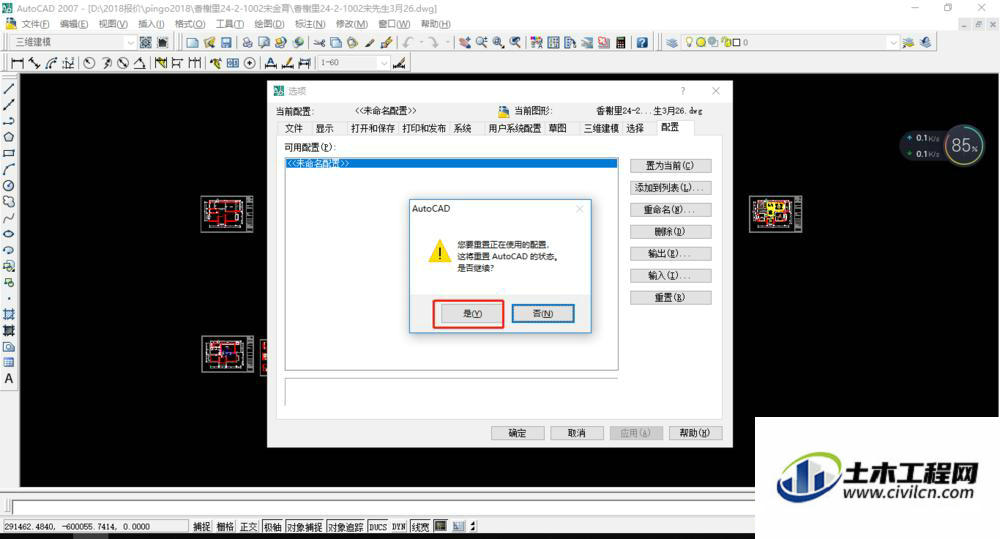The width and height of the screenshot is (1000, 539).
Task: Click the blue Help question mark icon
Action: 642,43
